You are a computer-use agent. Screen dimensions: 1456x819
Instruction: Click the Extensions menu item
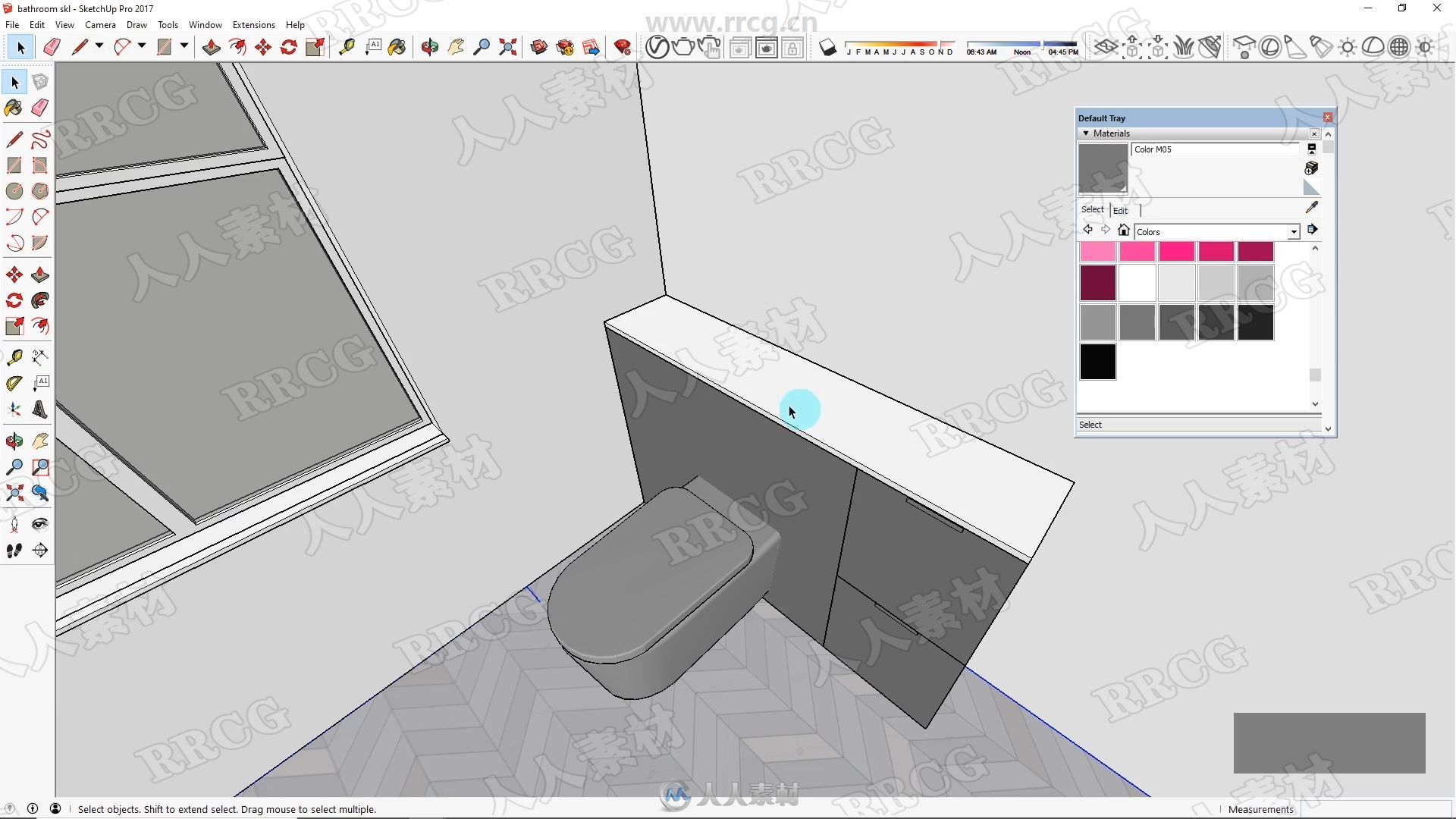pos(252,25)
